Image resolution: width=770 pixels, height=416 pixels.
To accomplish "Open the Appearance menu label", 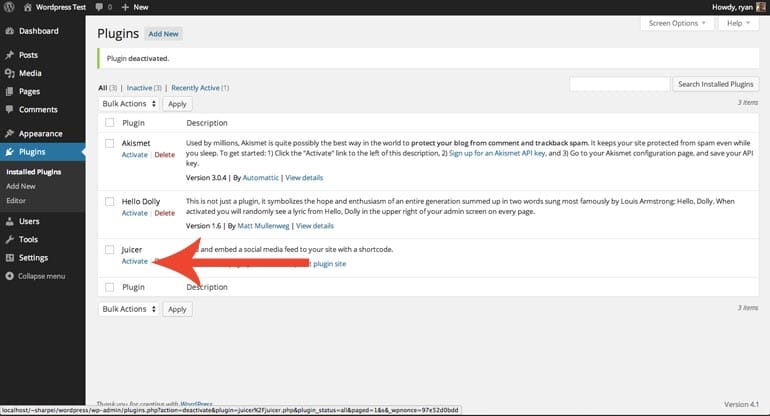I will [x=41, y=134].
